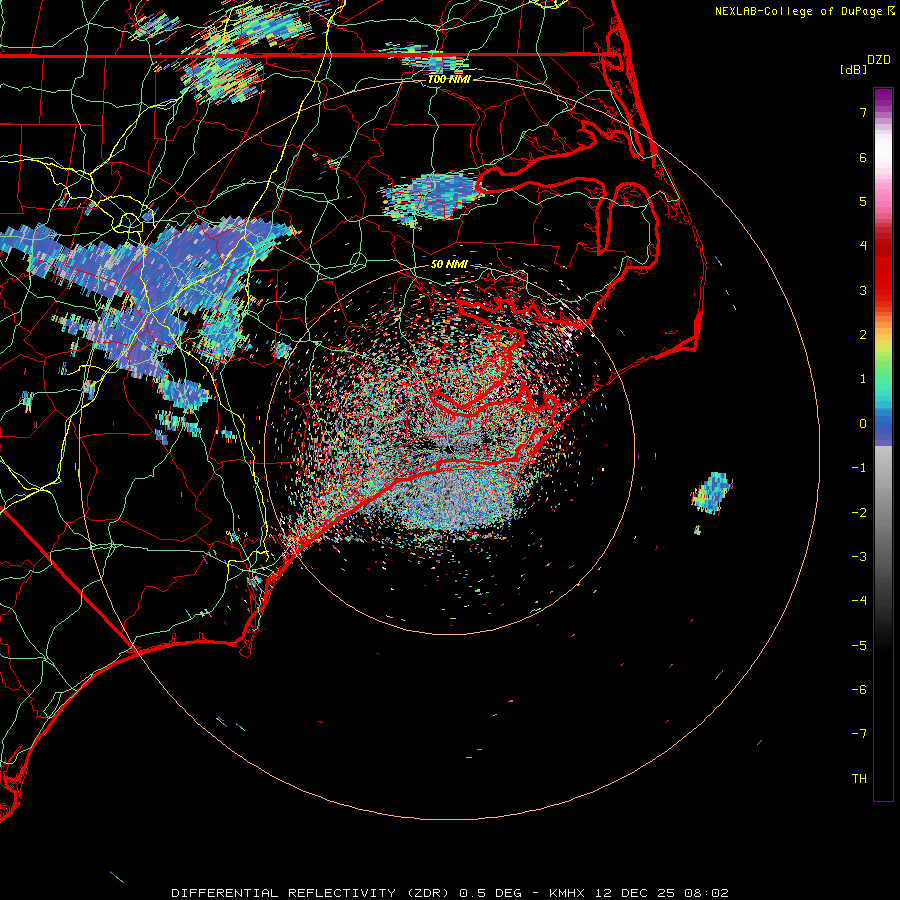Click the -5 dB tick label

click(859, 646)
